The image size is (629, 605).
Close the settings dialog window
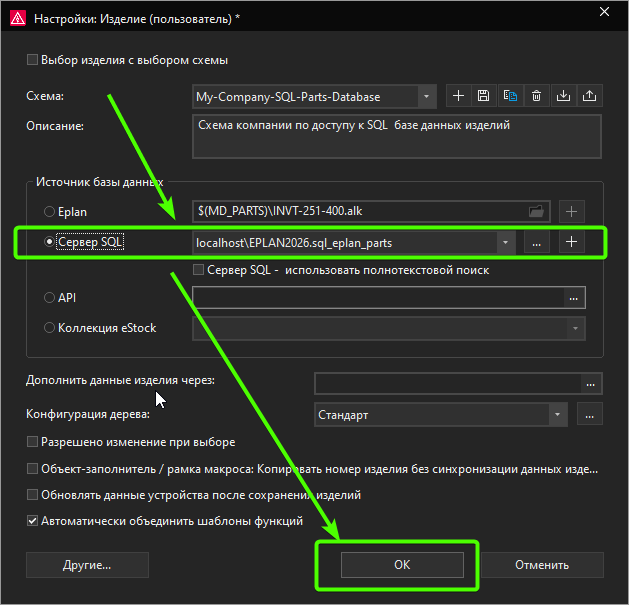pyautogui.click(x=605, y=12)
